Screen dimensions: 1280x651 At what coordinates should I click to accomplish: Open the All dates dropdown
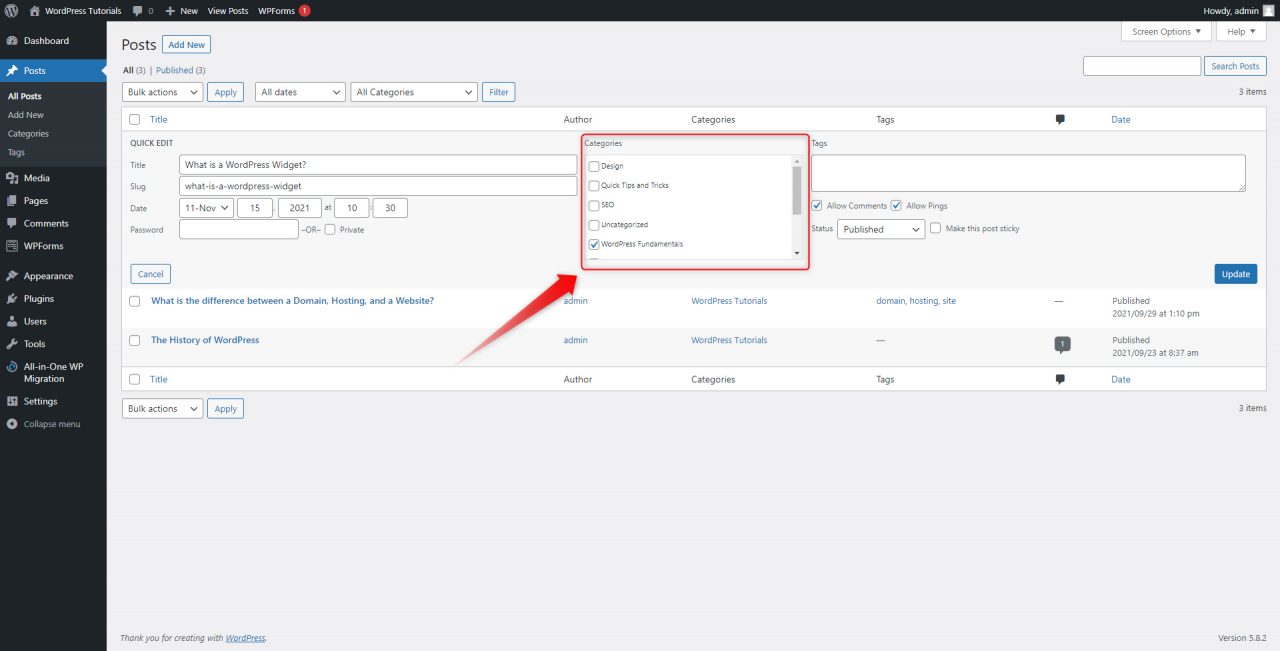tap(300, 92)
